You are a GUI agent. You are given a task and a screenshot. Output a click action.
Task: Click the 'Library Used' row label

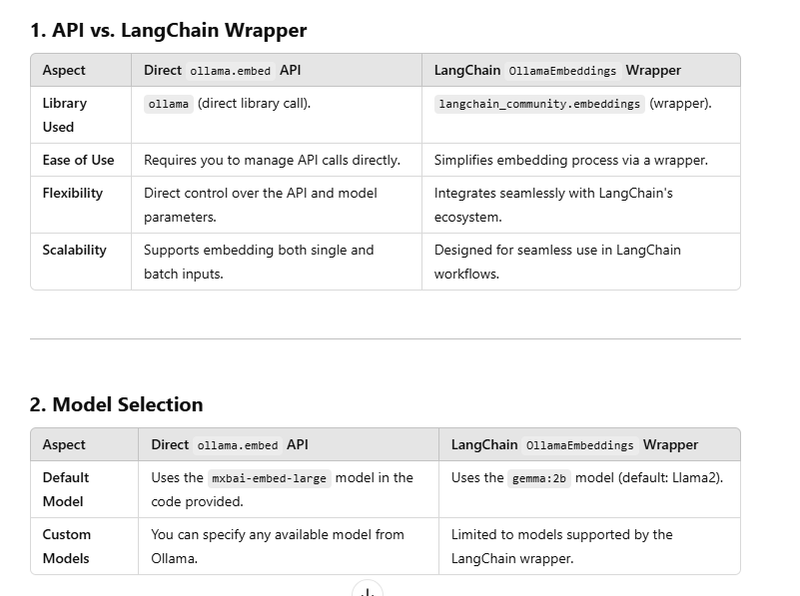coord(64,115)
